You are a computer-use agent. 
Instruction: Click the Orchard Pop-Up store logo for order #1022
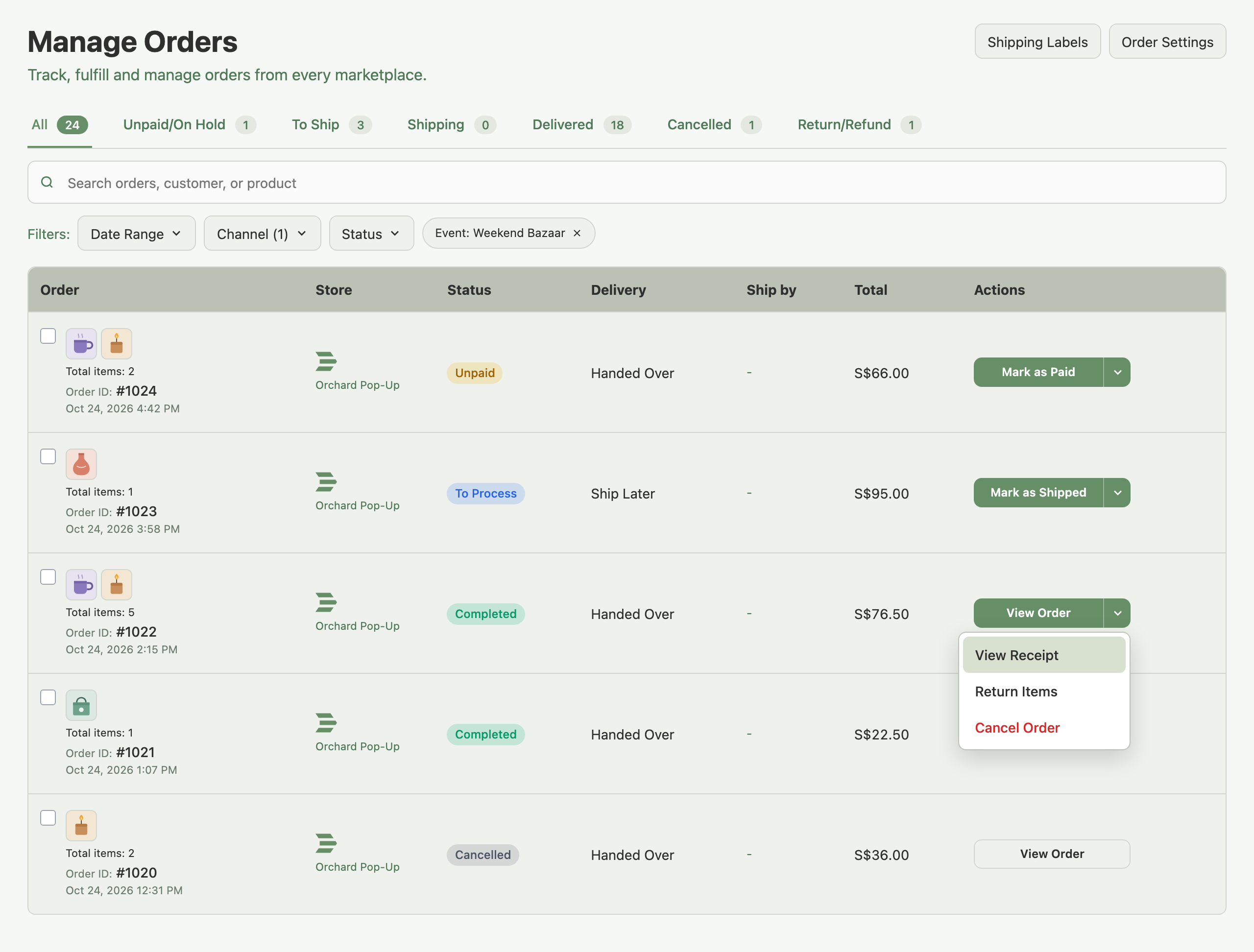pos(326,602)
